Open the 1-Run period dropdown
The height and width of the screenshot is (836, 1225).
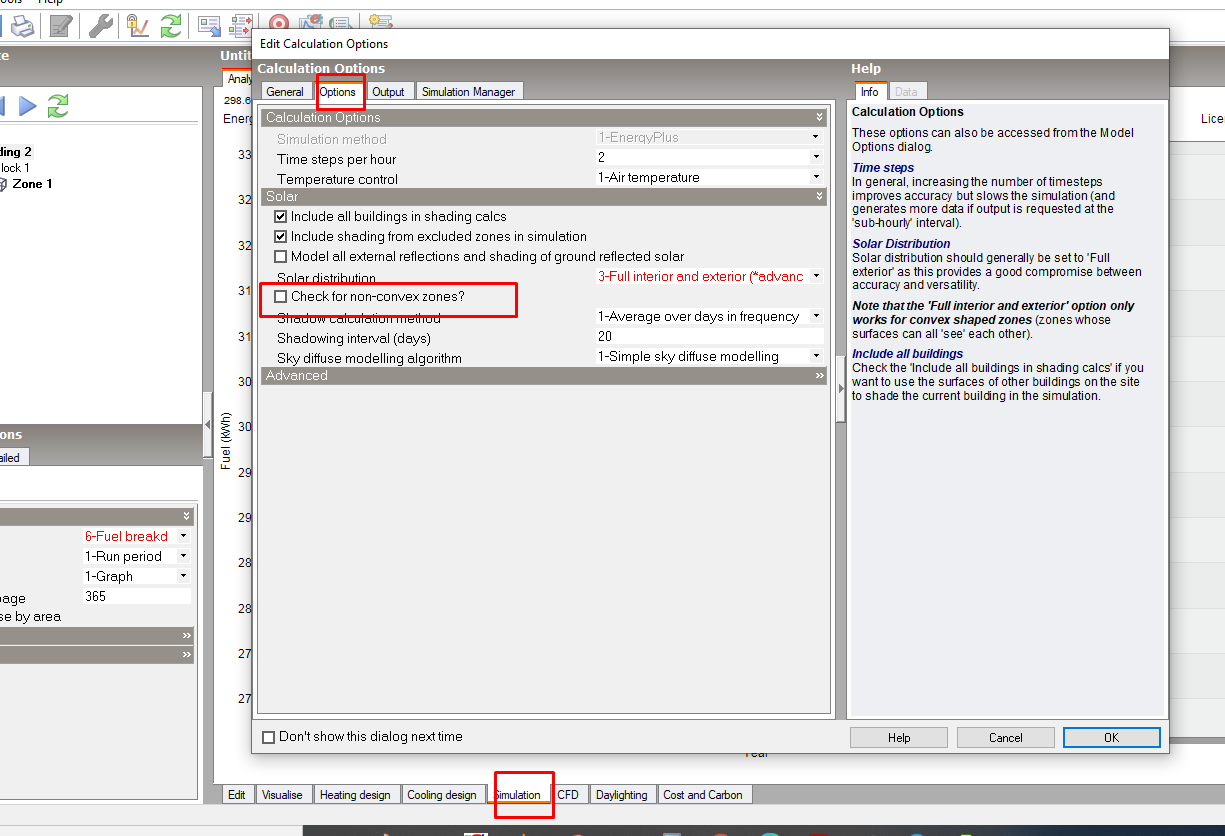183,556
